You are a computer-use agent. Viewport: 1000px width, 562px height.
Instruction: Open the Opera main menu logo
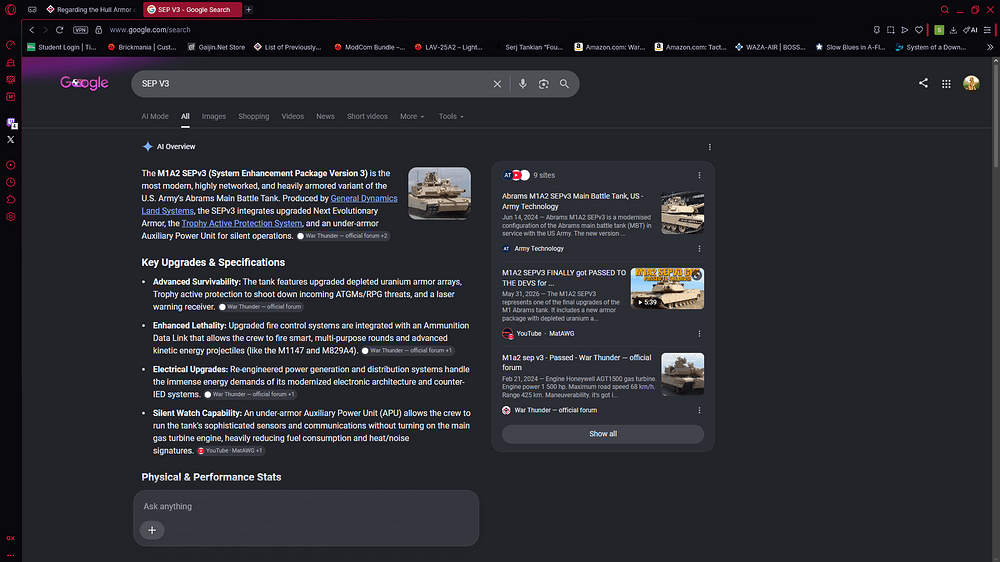point(10,10)
